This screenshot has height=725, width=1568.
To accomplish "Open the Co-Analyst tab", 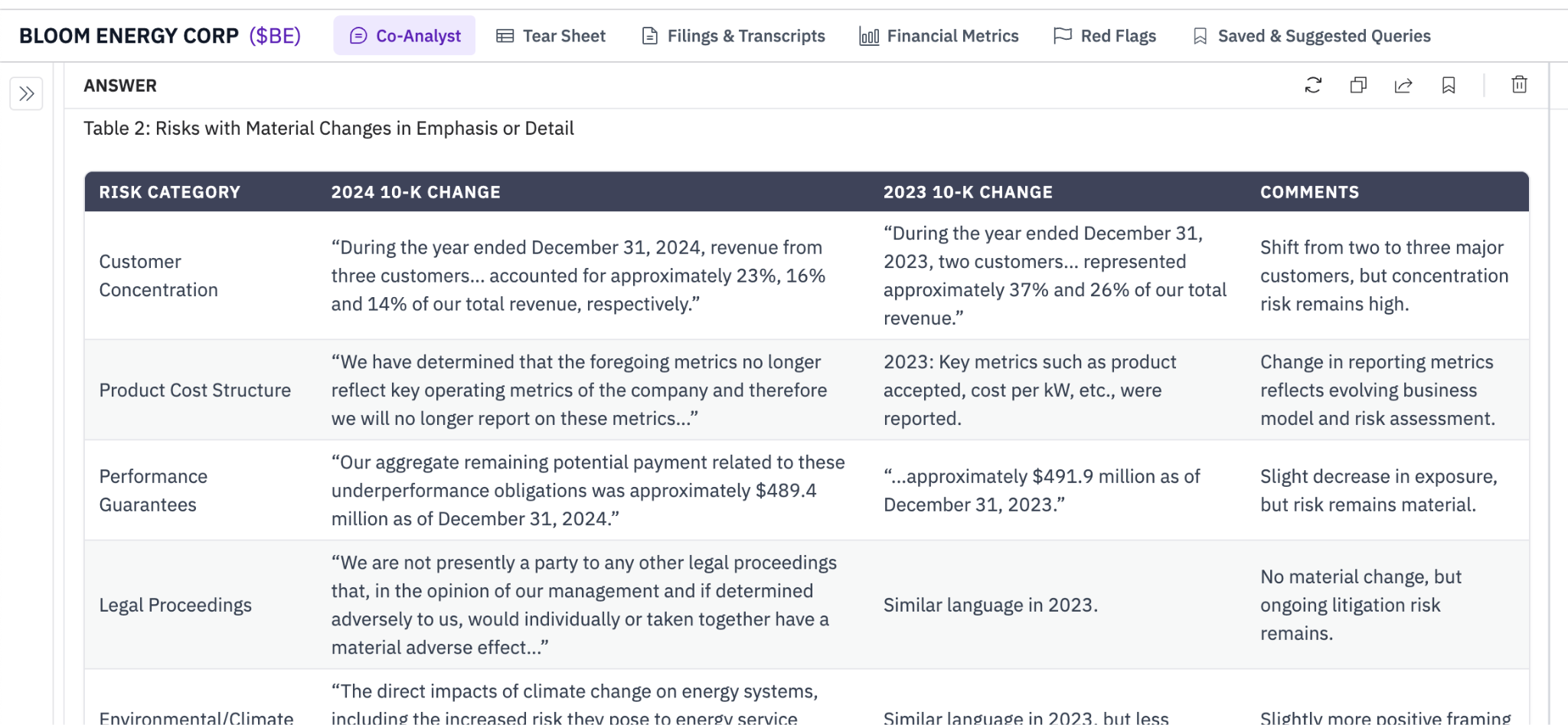I will (x=404, y=36).
